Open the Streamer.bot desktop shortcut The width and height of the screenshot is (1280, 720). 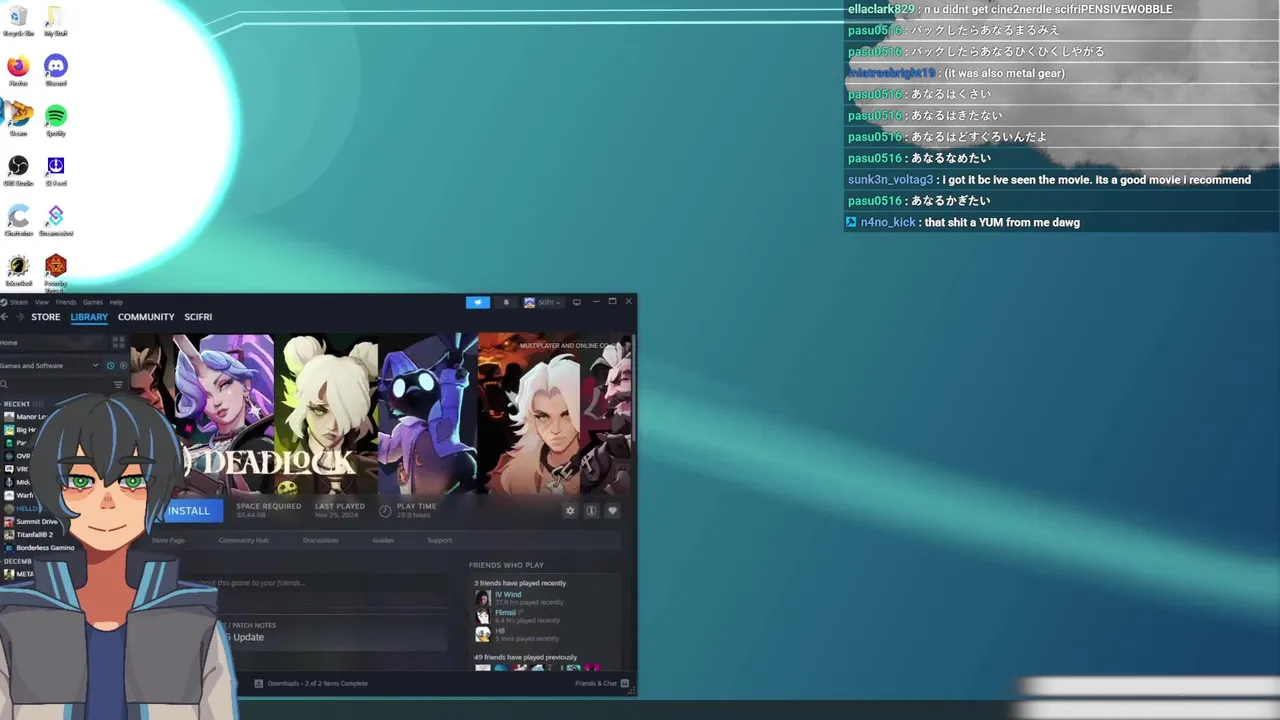[55, 220]
